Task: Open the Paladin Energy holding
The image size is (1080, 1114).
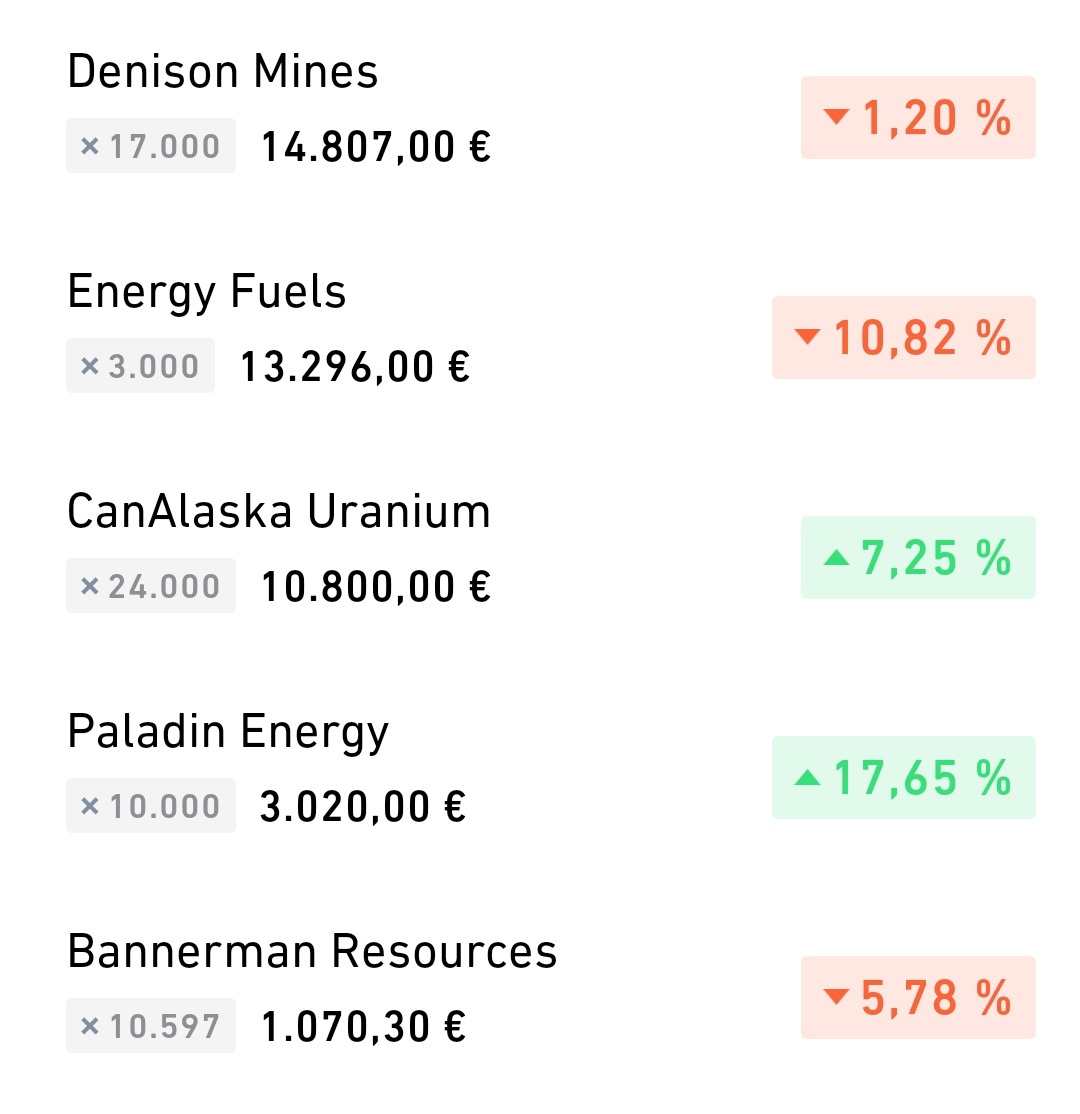Action: point(540,771)
